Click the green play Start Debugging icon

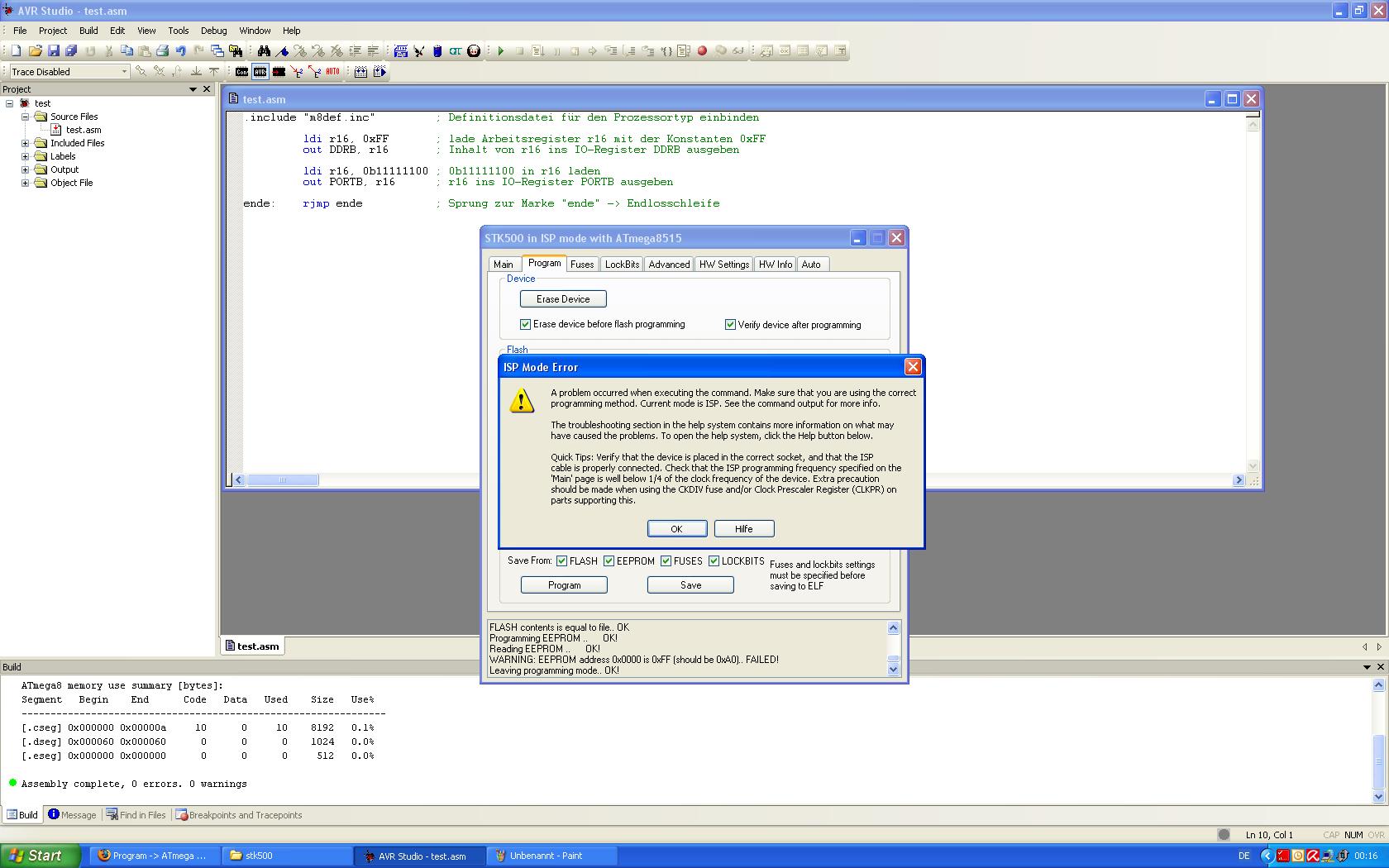click(500, 50)
